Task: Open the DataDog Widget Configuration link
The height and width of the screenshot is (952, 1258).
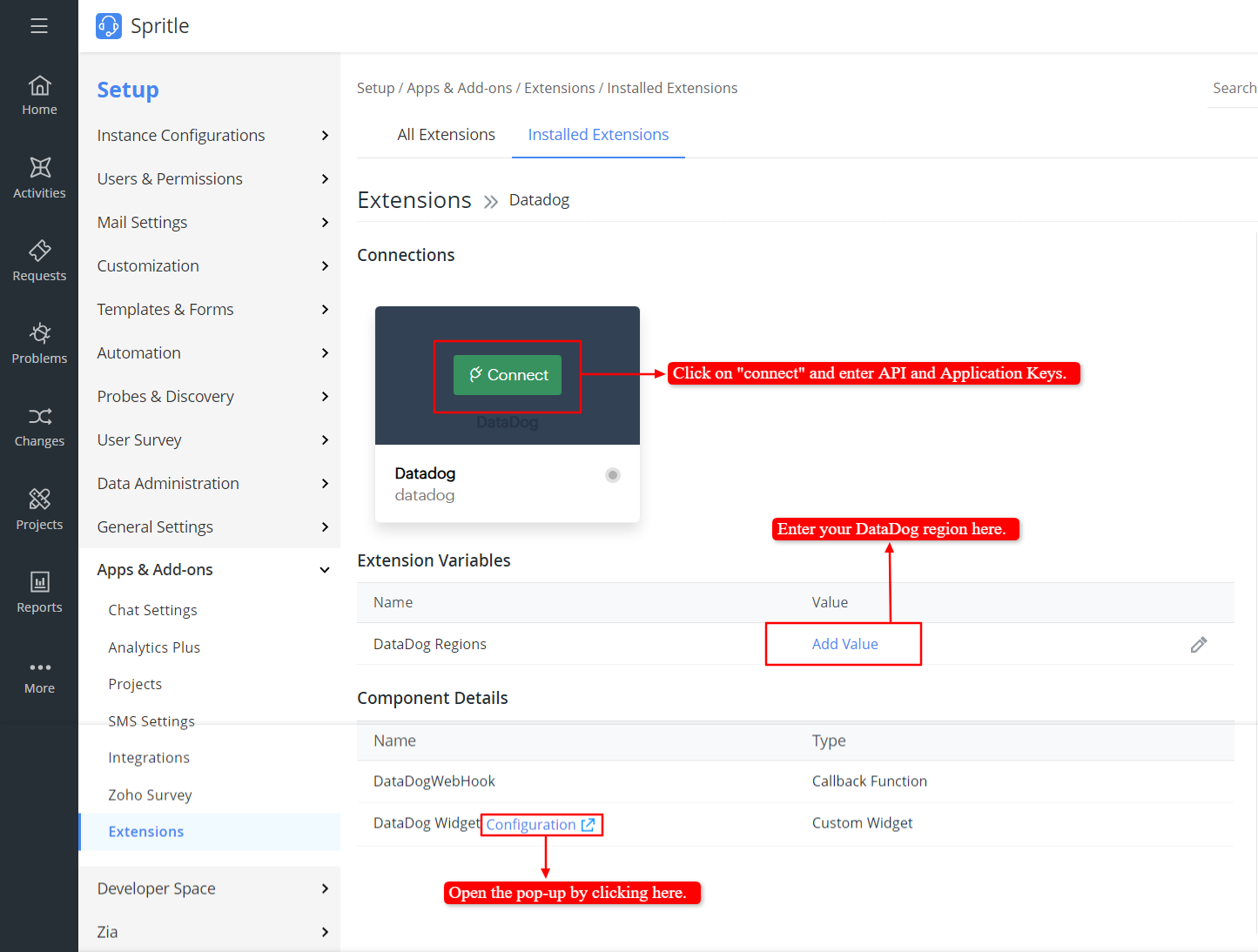Action: tap(540, 825)
